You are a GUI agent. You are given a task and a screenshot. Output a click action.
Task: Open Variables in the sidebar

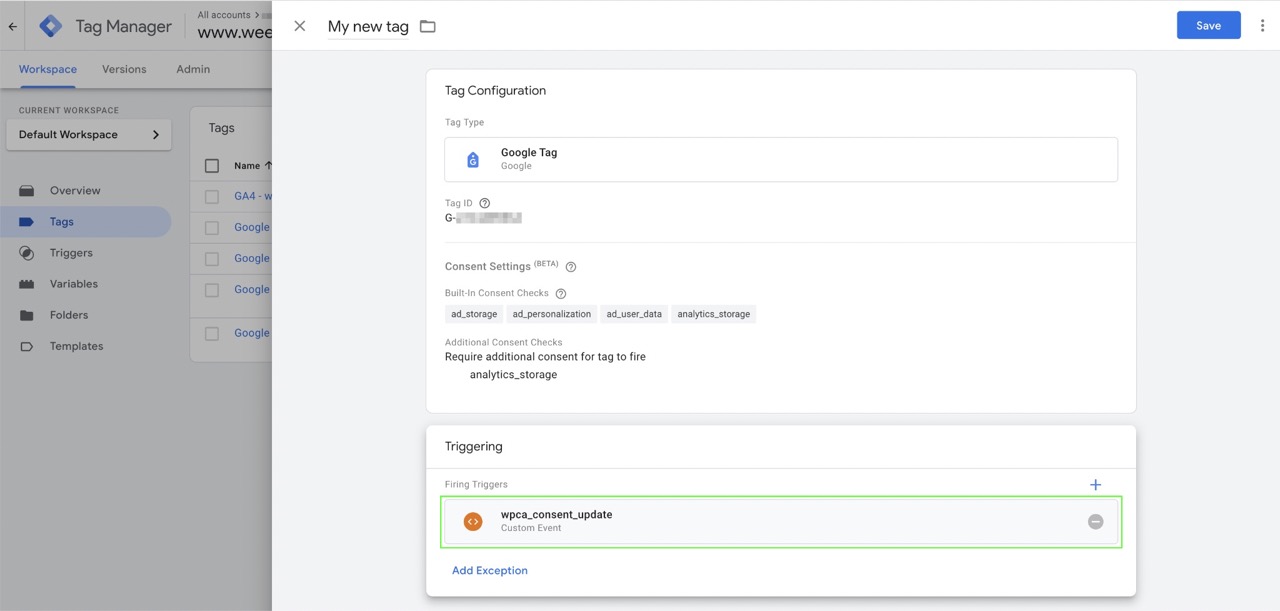click(74, 284)
